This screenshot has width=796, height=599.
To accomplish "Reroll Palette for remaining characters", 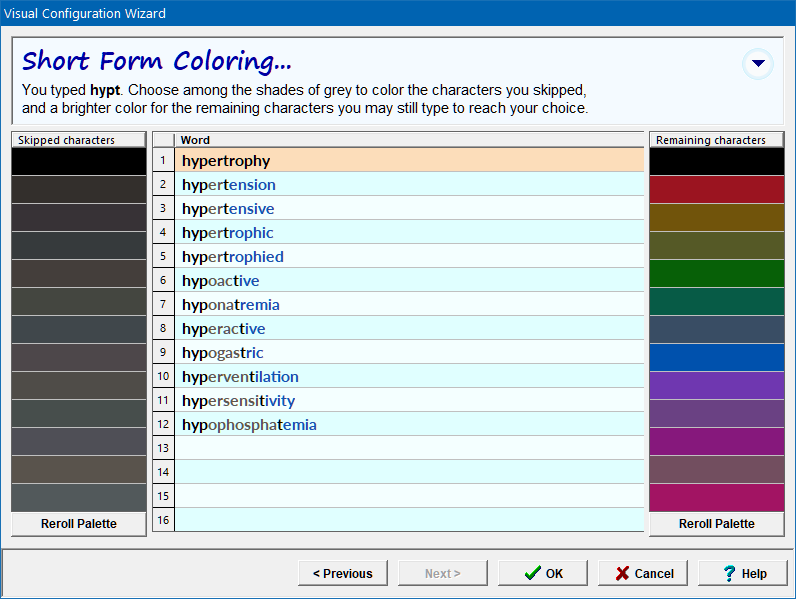I will (x=717, y=524).
